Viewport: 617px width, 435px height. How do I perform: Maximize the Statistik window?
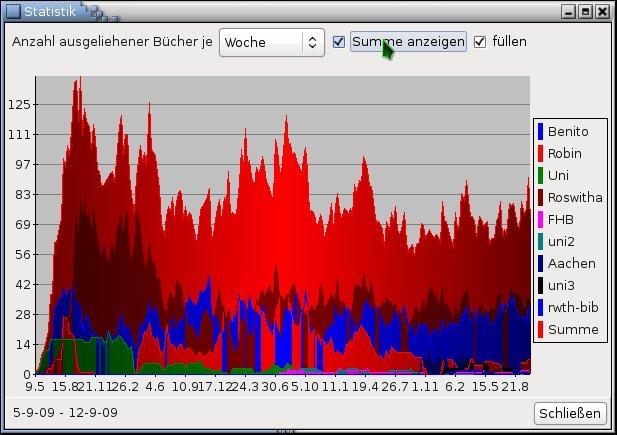585,11
